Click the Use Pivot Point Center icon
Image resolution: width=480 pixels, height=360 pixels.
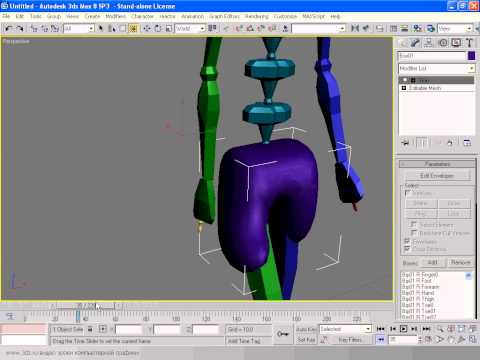point(212,29)
